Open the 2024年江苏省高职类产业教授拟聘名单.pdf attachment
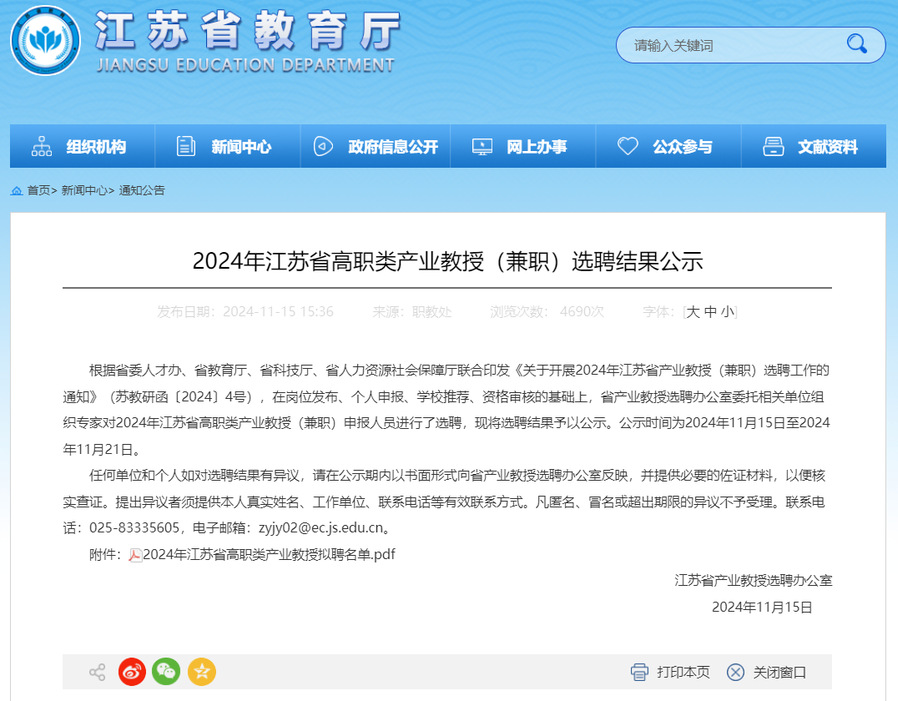 pos(269,555)
